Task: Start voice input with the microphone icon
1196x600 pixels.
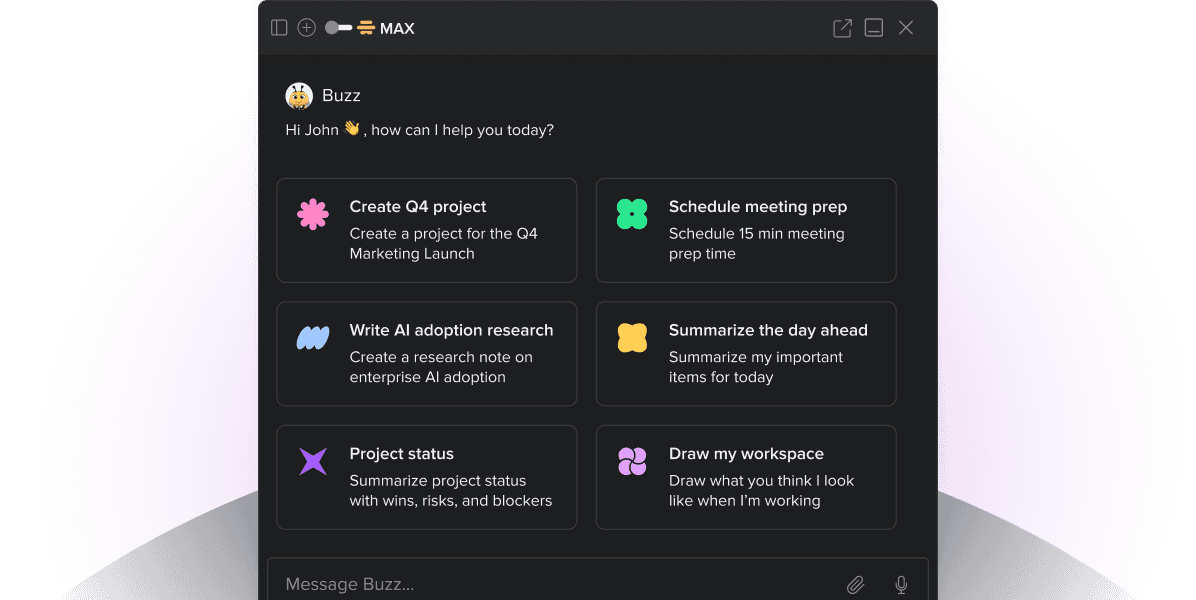Action: tap(900, 584)
